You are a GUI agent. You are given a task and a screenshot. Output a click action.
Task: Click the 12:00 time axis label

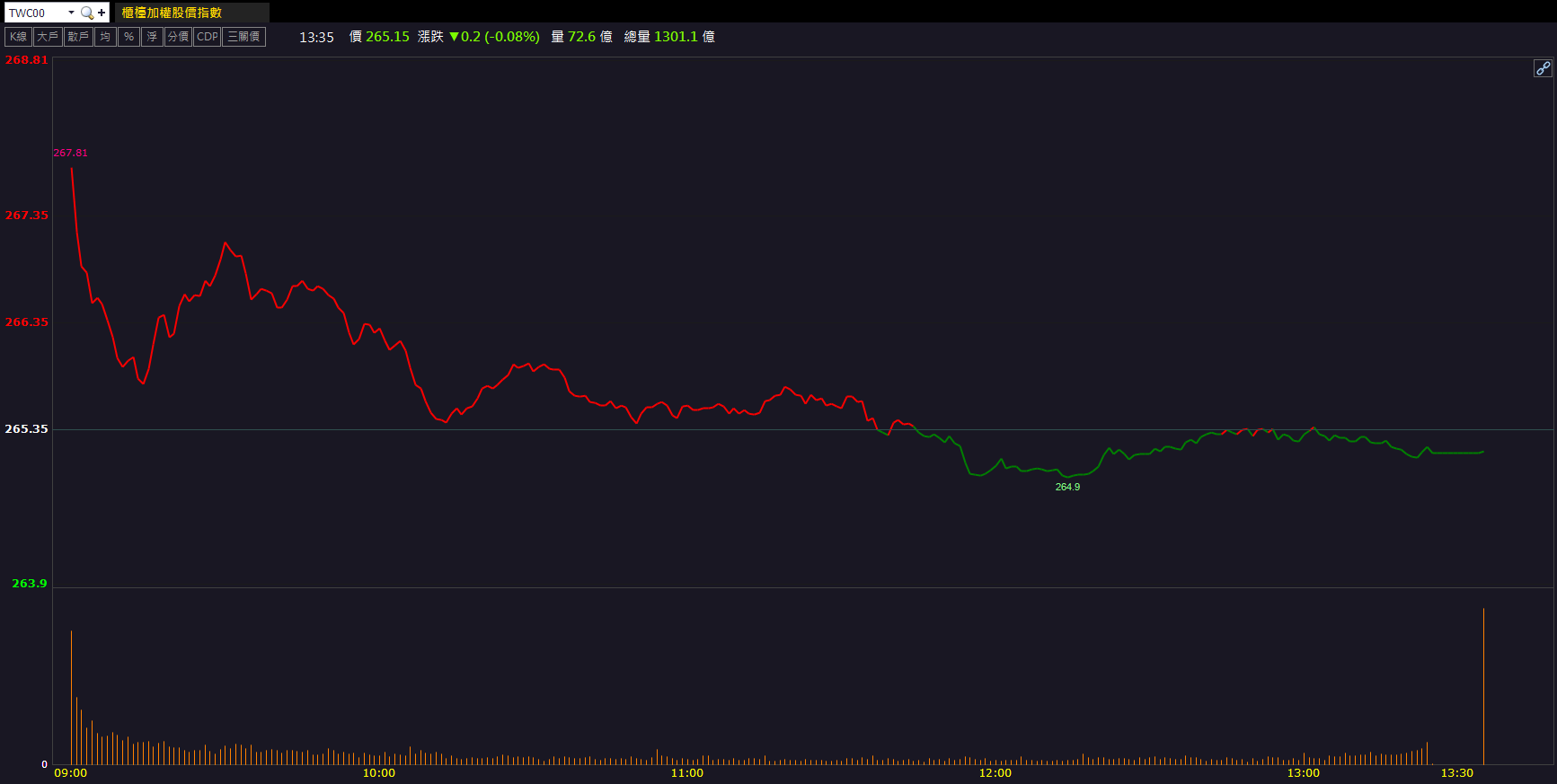click(995, 773)
